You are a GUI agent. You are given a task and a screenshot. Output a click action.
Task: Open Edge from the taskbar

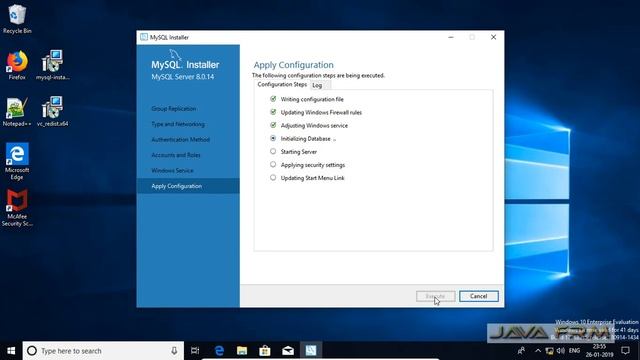tap(219, 351)
